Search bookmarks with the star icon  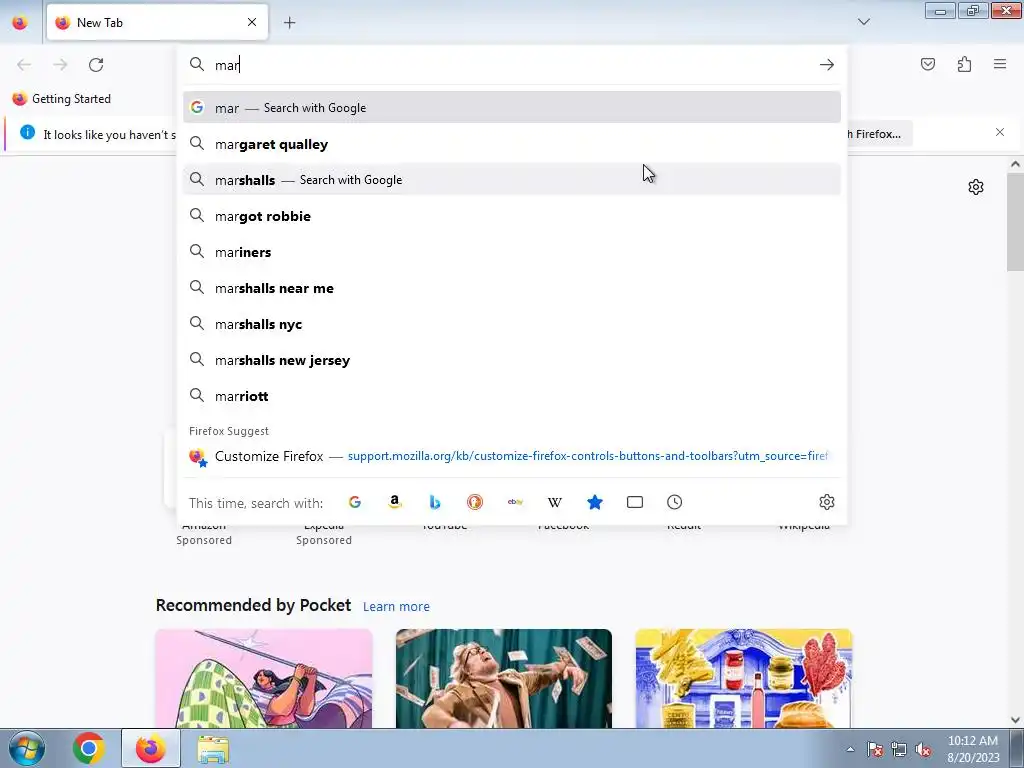point(594,502)
